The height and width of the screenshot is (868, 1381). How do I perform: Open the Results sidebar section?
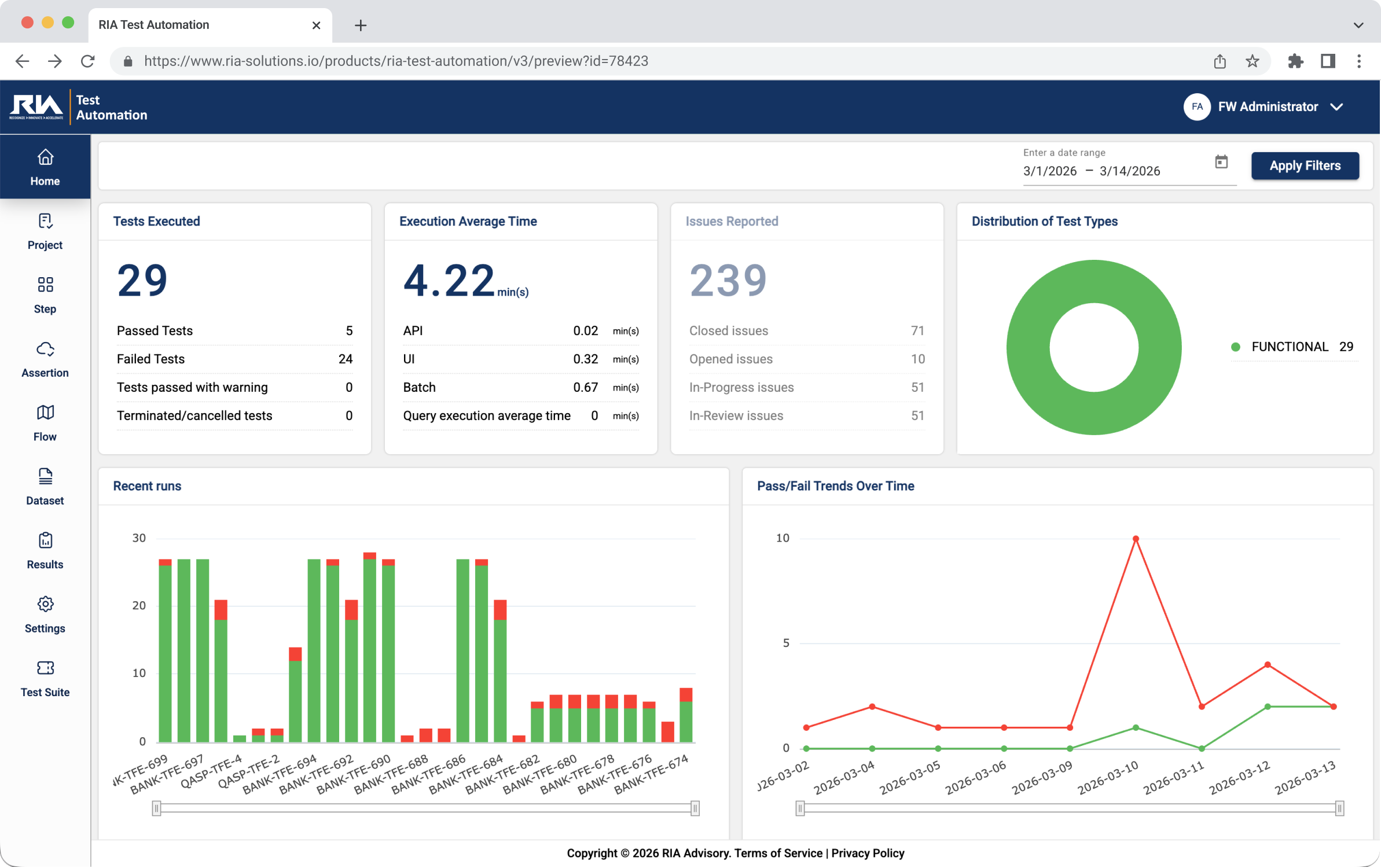45,551
